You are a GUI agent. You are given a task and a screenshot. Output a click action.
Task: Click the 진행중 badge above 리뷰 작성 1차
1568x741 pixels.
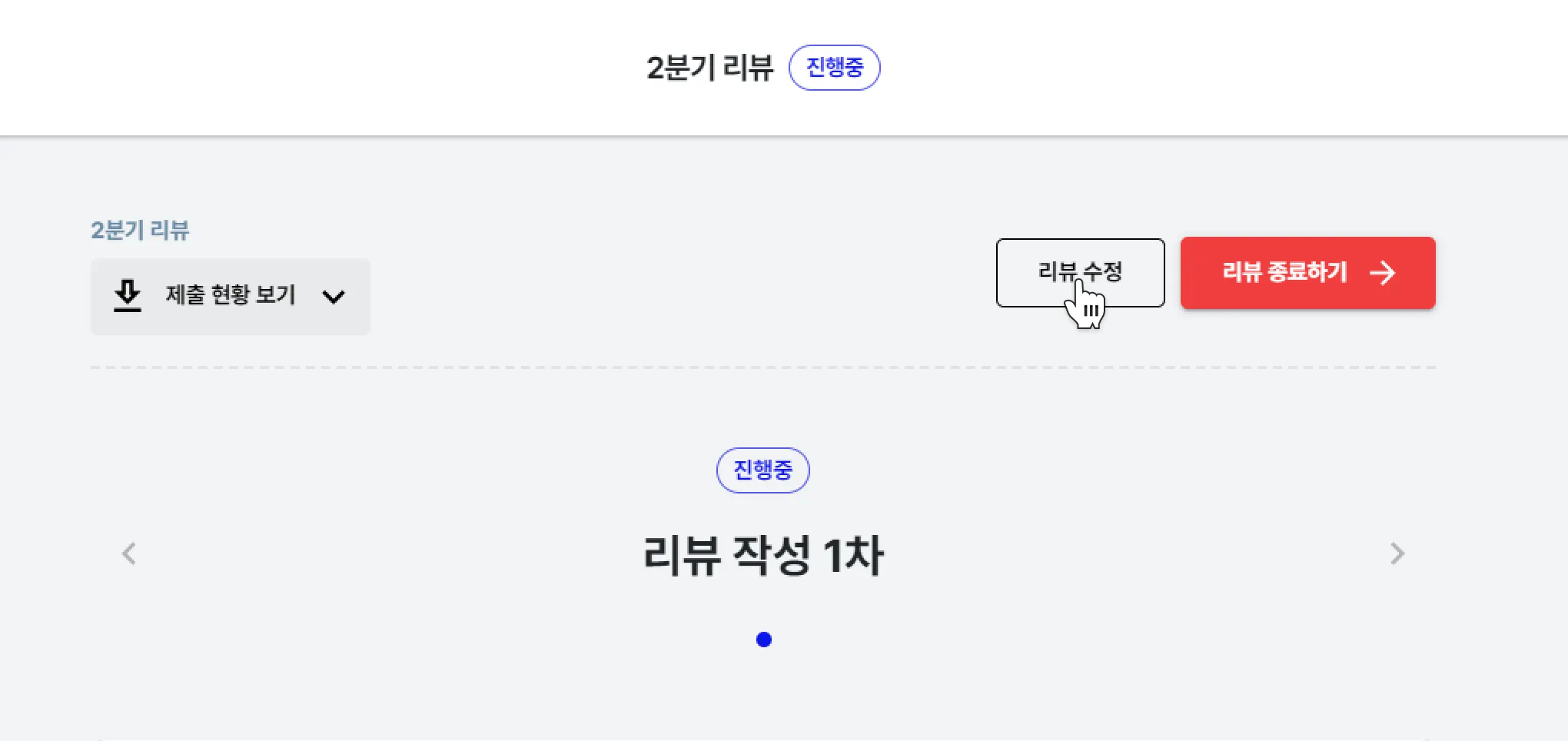(x=763, y=470)
